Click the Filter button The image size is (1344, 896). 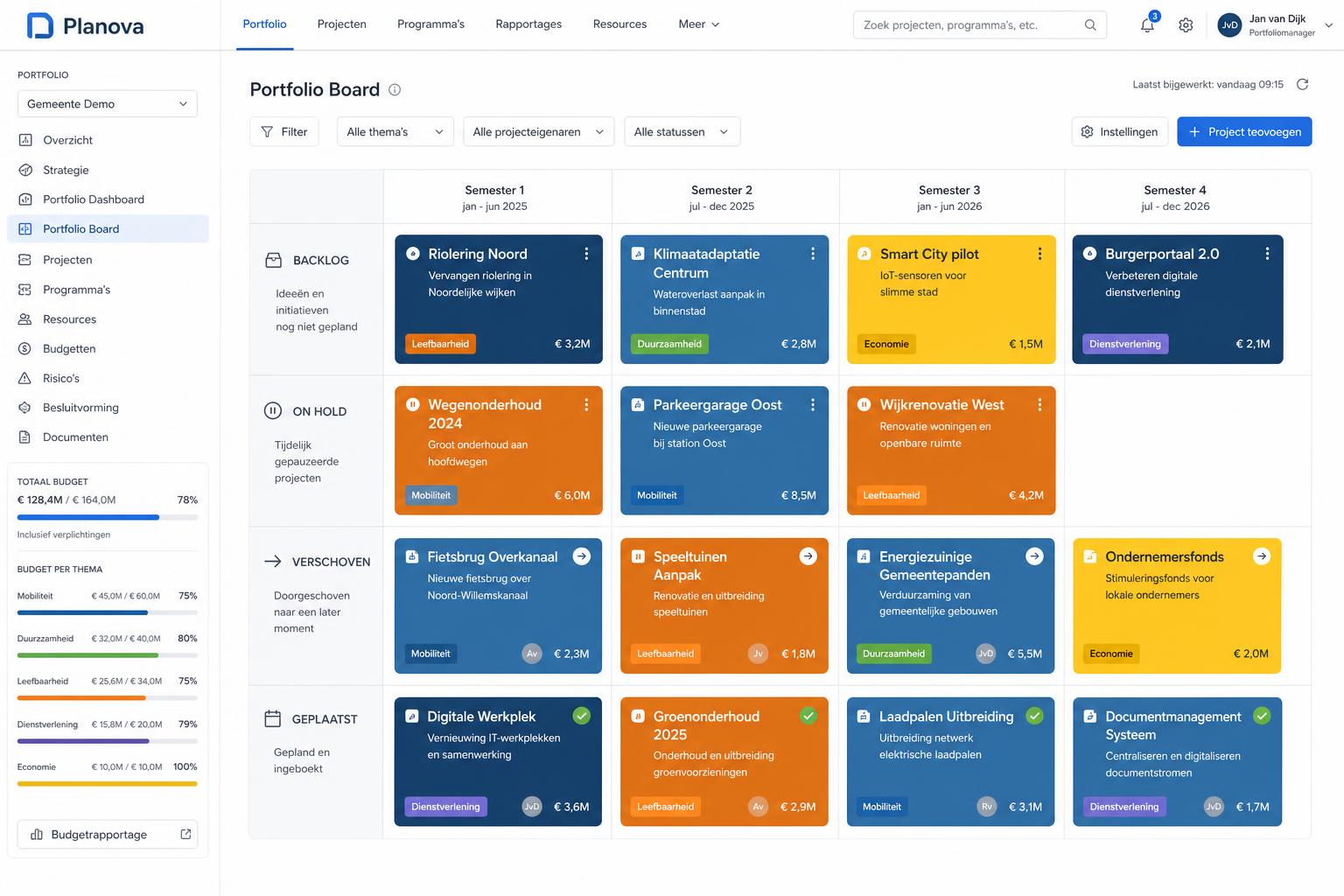[x=284, y=132]
